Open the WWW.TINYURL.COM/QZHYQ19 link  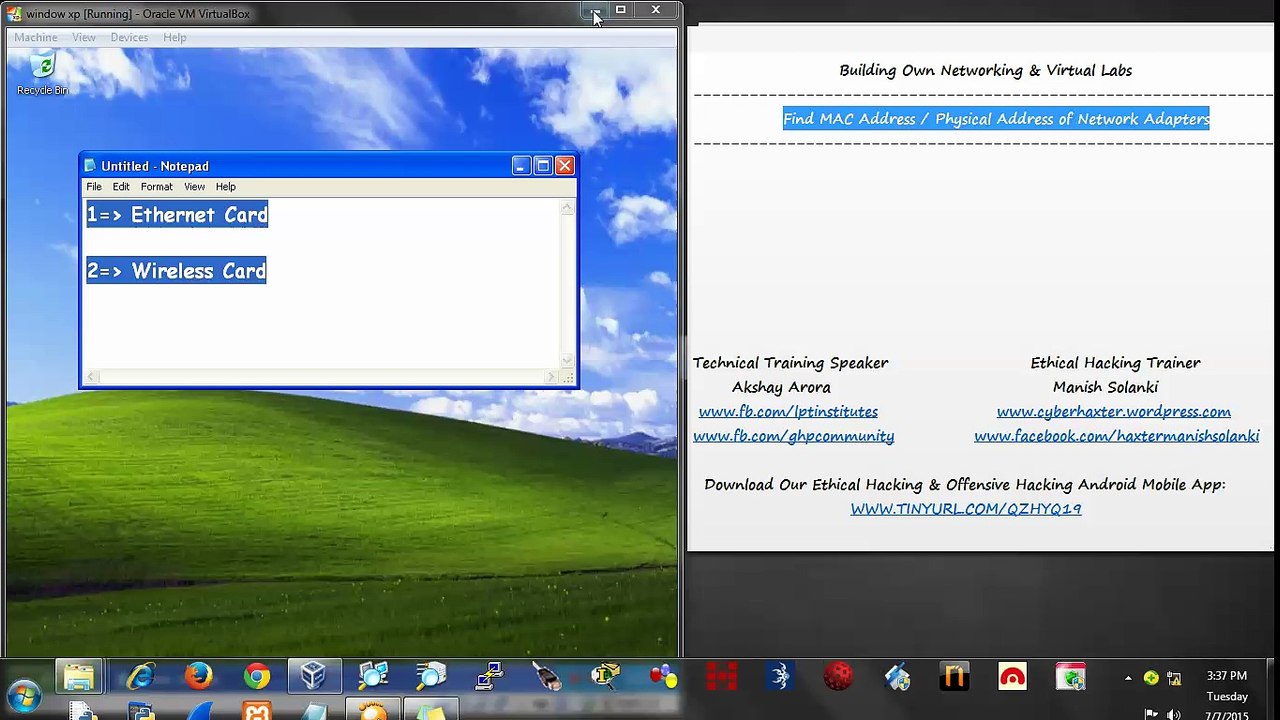tap(966, 509)
